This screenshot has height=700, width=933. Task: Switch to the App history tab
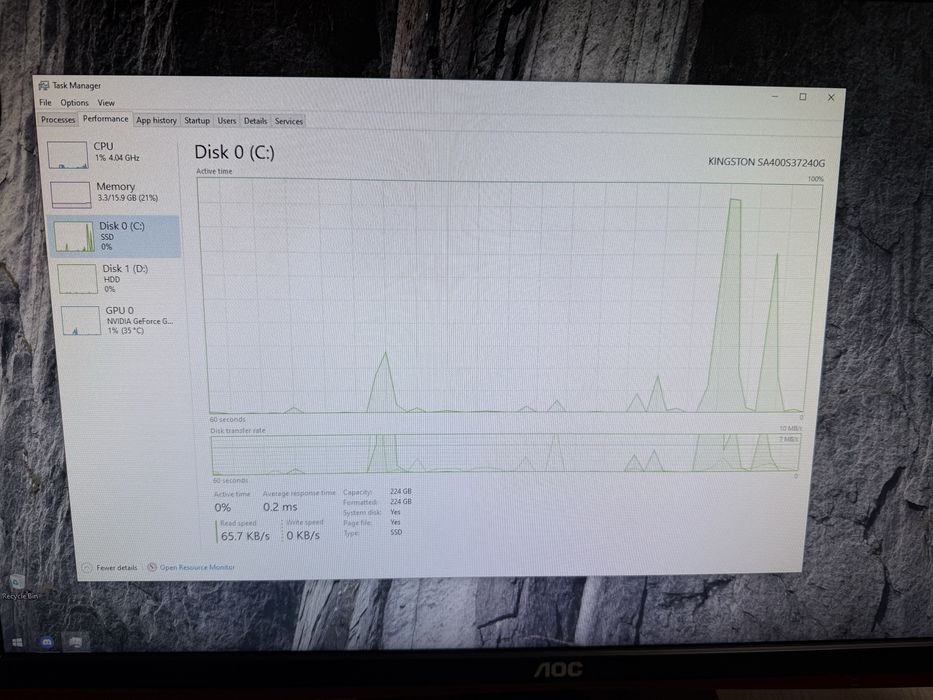[156, 120]
